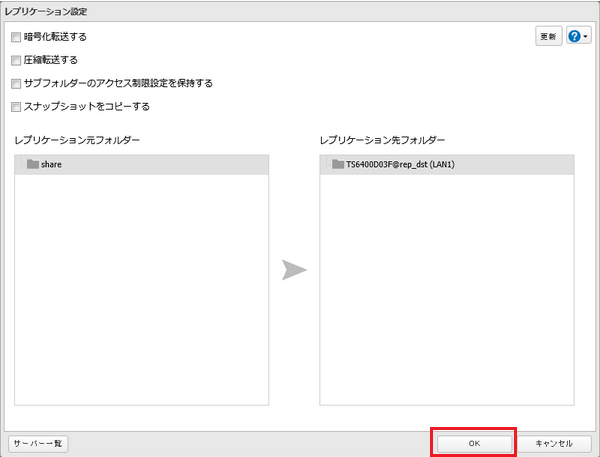The image size is (600, 457).
Task: Select TS6400D03F@rep_dst (LAN1) destination row
Action: pos(446,164)
